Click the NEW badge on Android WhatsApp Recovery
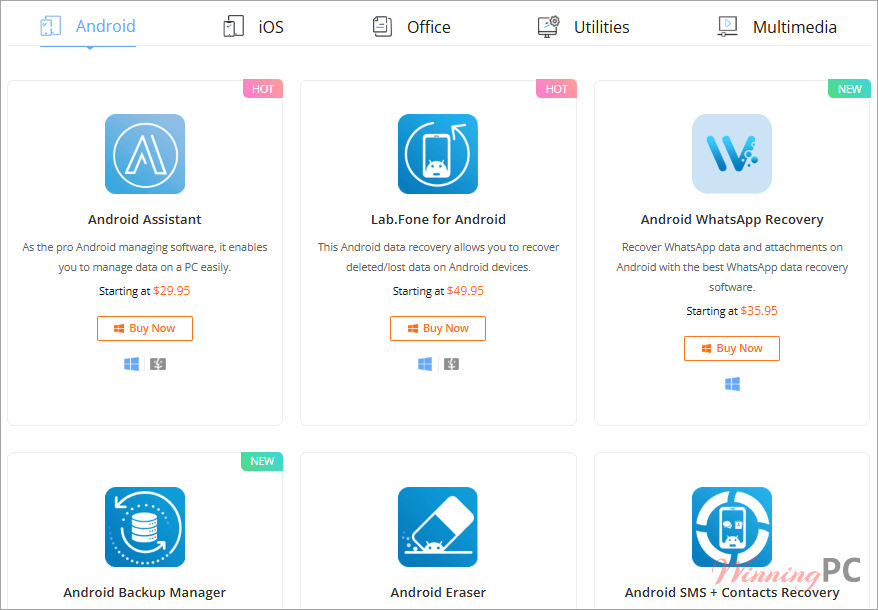The width and height of the screenshot is (878, 610). (x=849, y=89)
